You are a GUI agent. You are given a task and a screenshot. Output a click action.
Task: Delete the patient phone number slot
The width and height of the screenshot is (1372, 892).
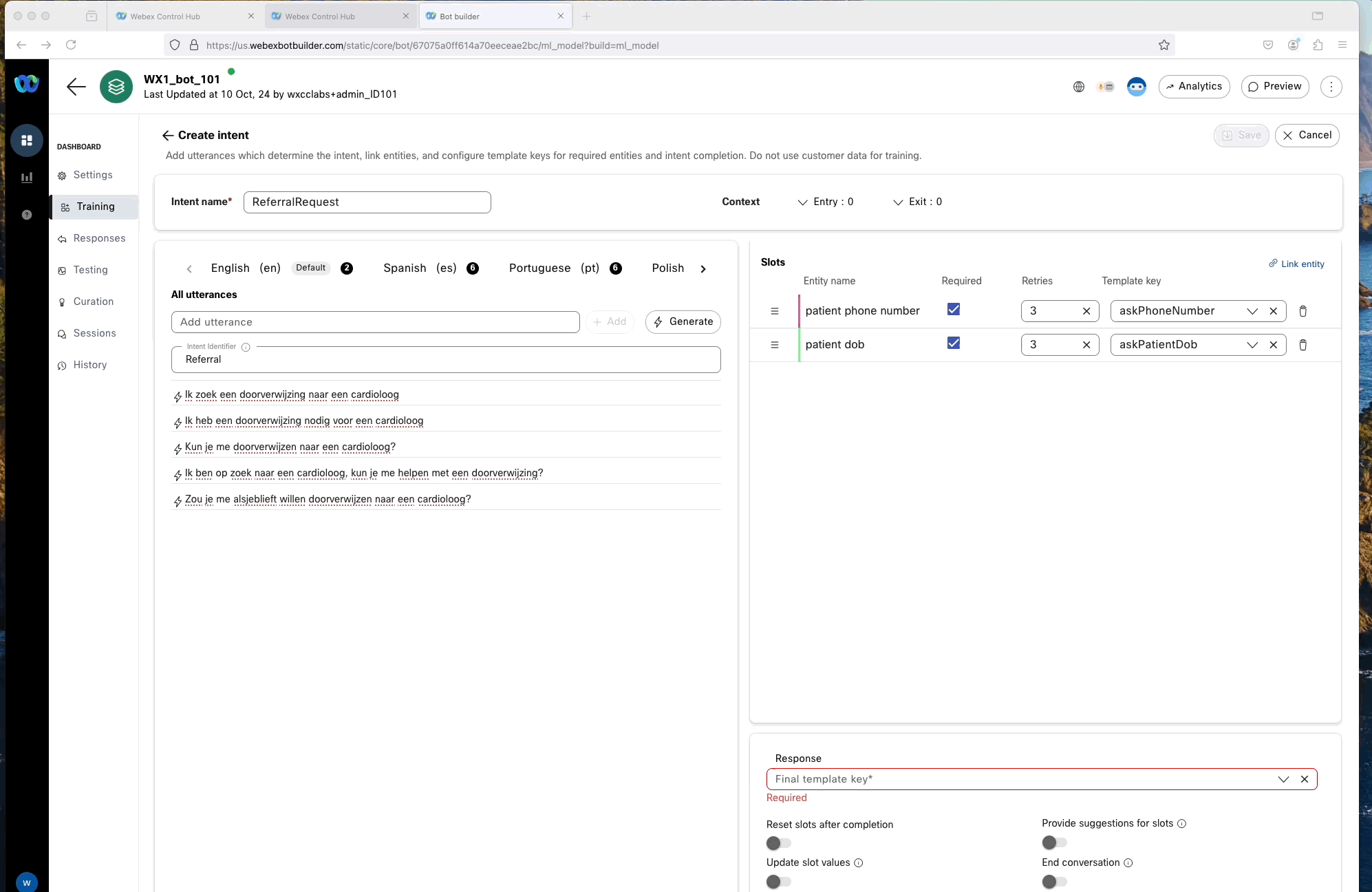tap(1303, 311)
